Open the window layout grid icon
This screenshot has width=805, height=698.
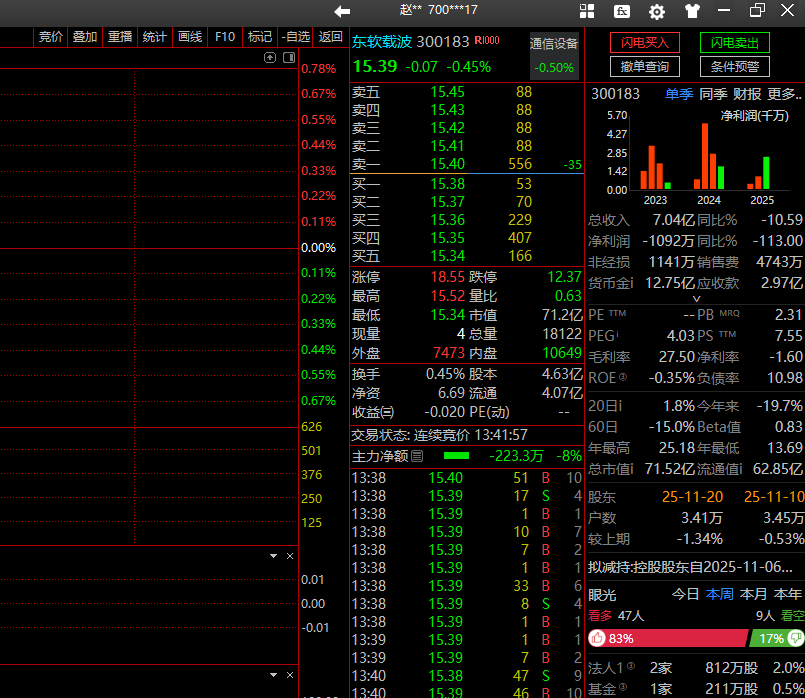tap(587, 11)
